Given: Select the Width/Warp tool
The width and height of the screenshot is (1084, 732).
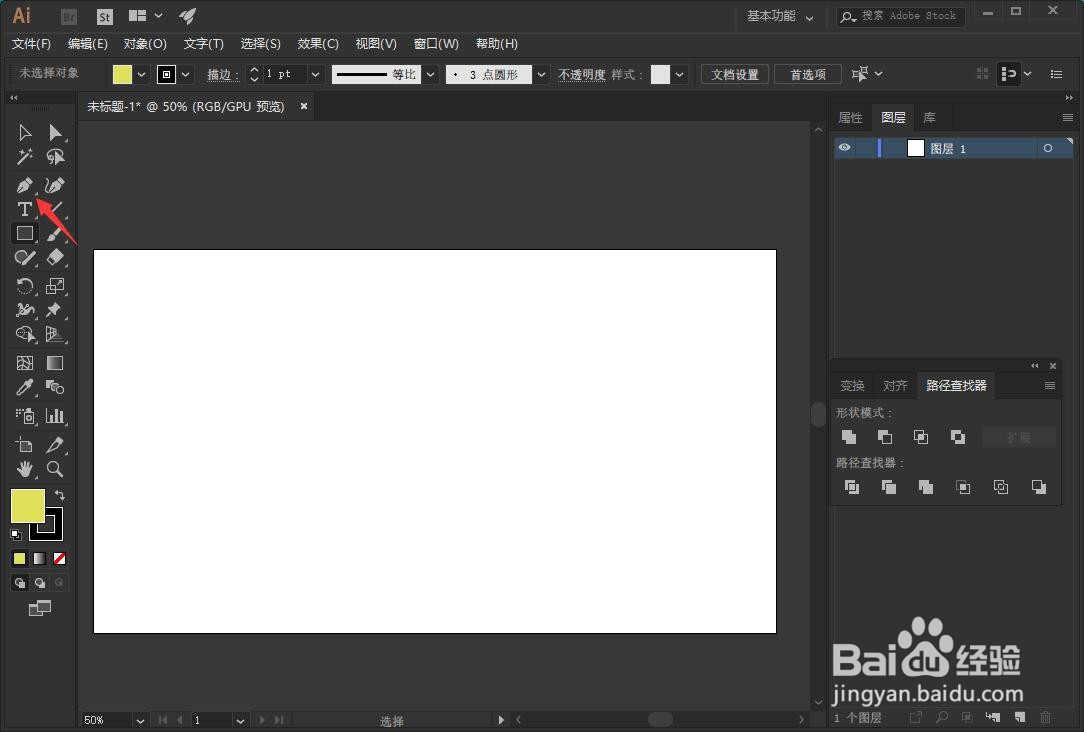Looking at the screenshot, I should 25,310.
